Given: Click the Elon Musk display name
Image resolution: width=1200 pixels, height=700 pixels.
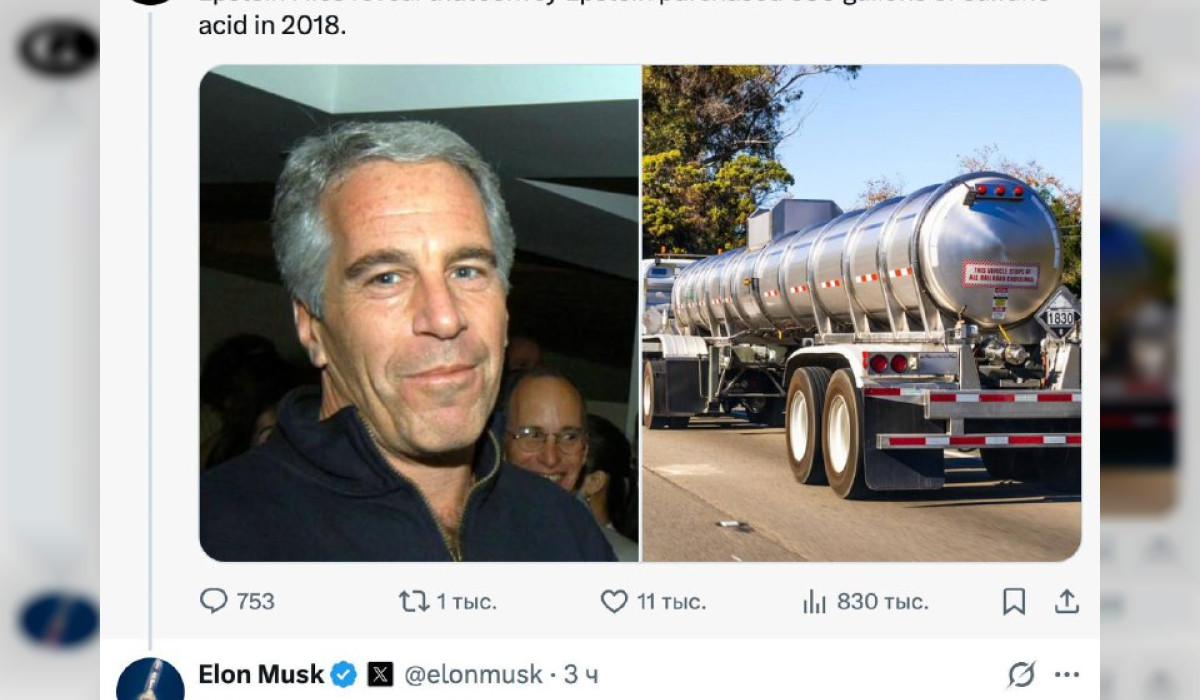Looking at the screenshot, I should point(261,675).
